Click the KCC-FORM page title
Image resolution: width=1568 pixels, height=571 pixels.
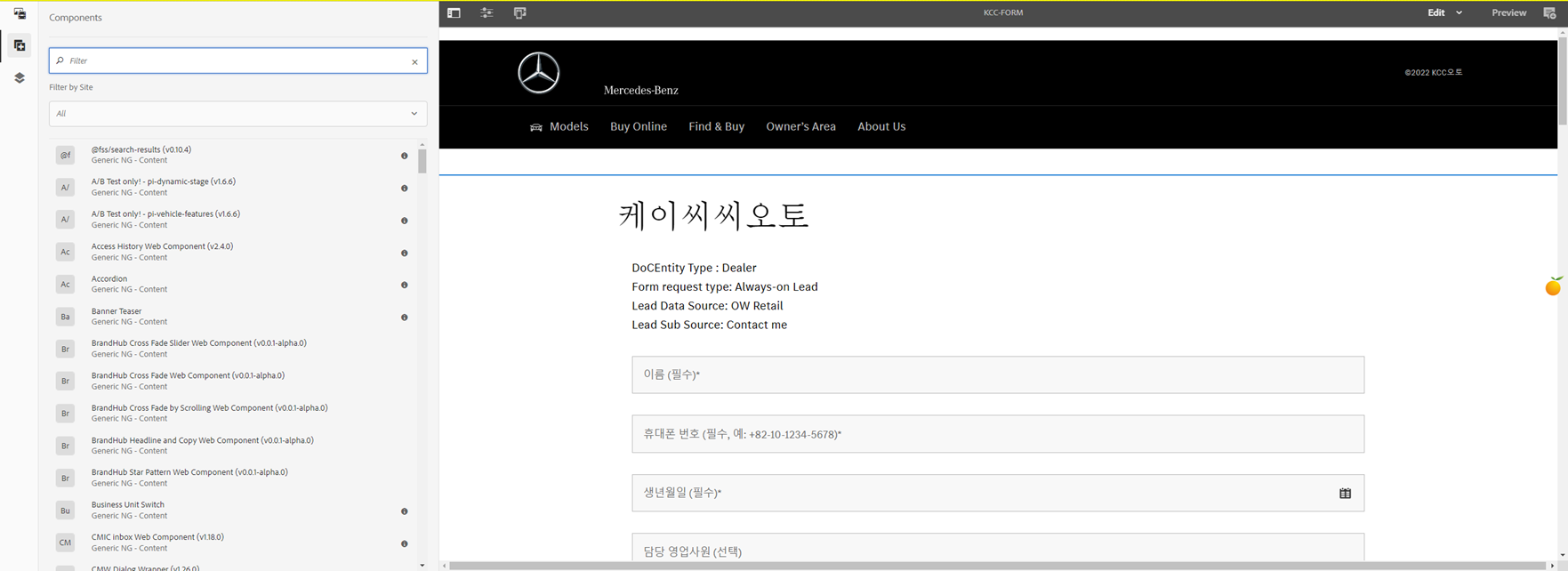point(1003,12)
